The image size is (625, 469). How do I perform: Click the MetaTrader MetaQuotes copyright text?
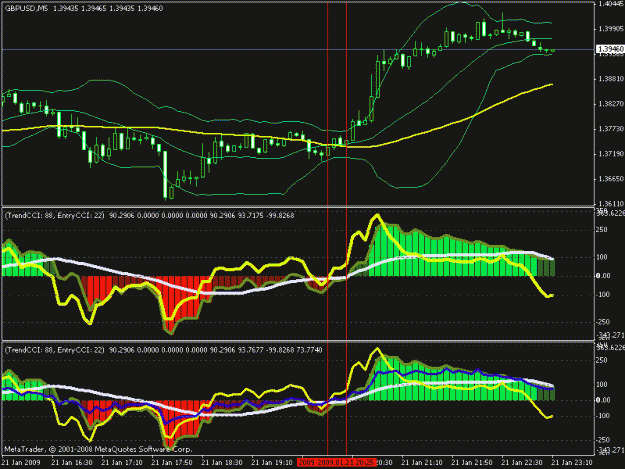tap(98, 449)
